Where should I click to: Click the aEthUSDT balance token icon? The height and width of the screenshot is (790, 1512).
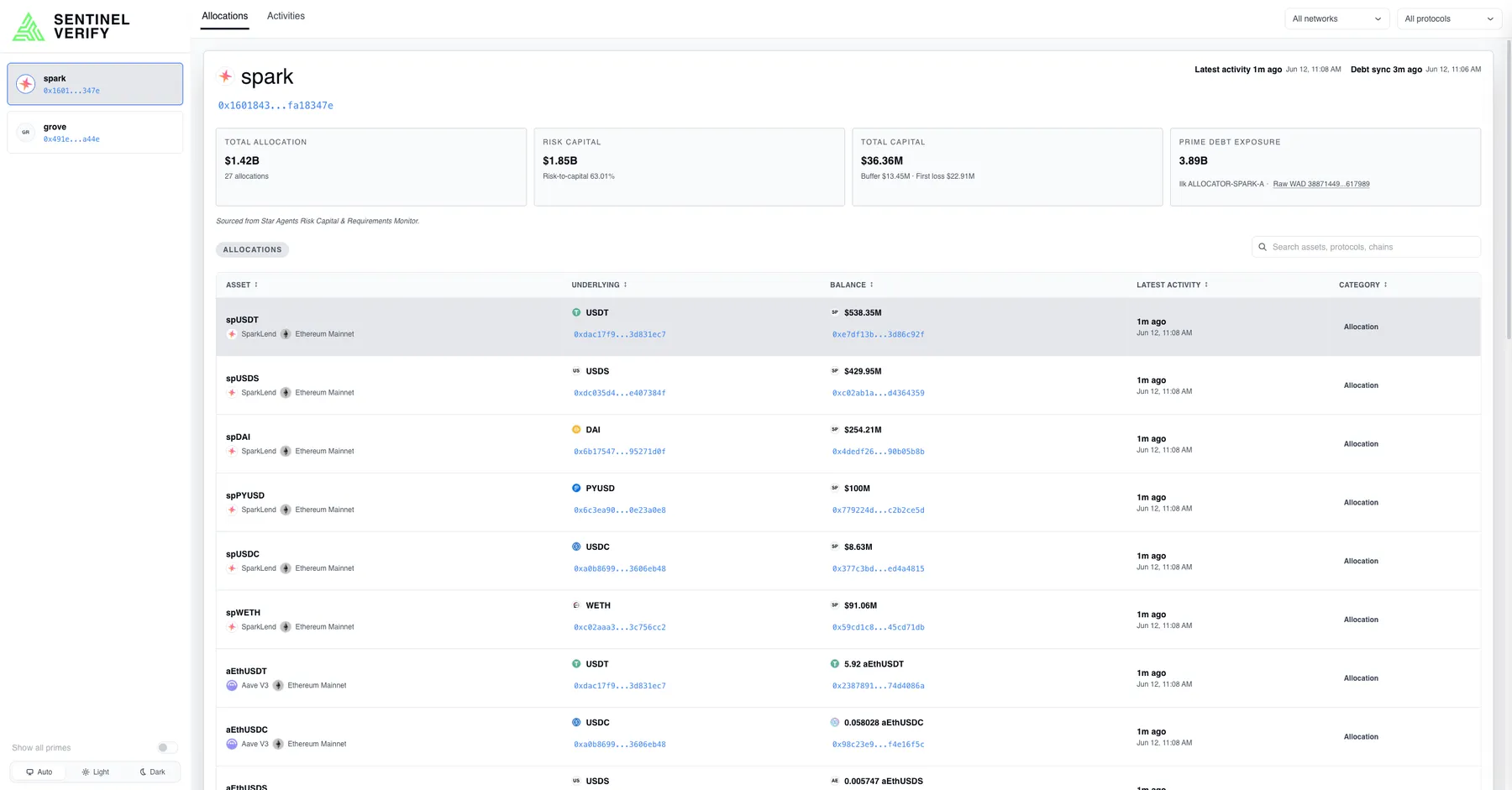pos(835,664)
